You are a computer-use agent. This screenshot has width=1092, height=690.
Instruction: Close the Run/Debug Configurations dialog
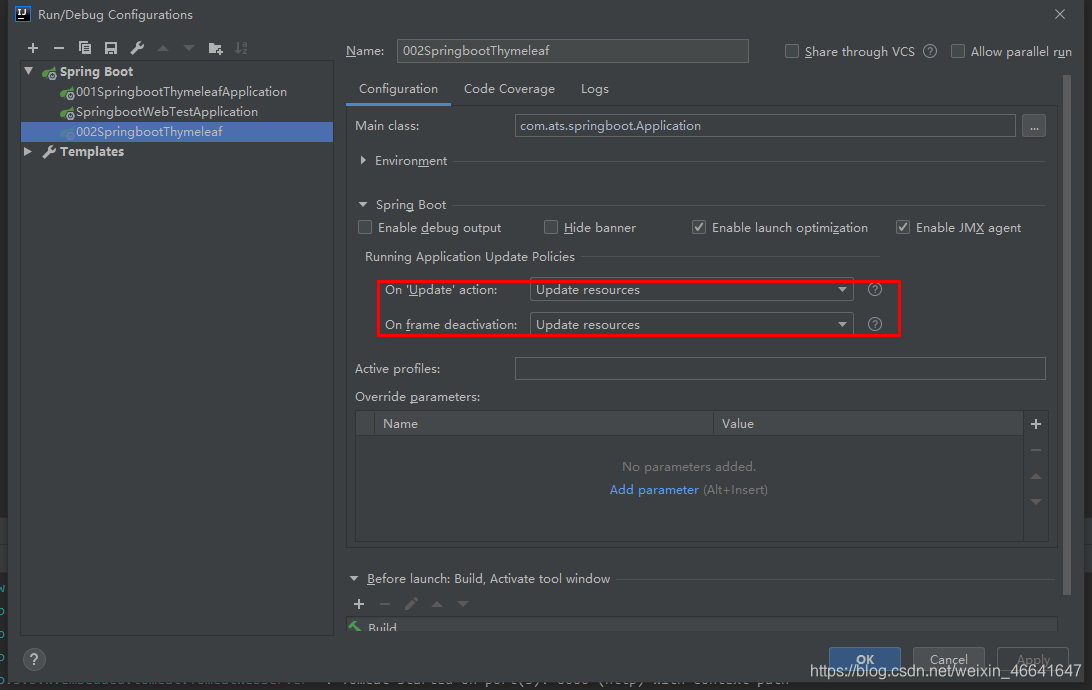1060,14
